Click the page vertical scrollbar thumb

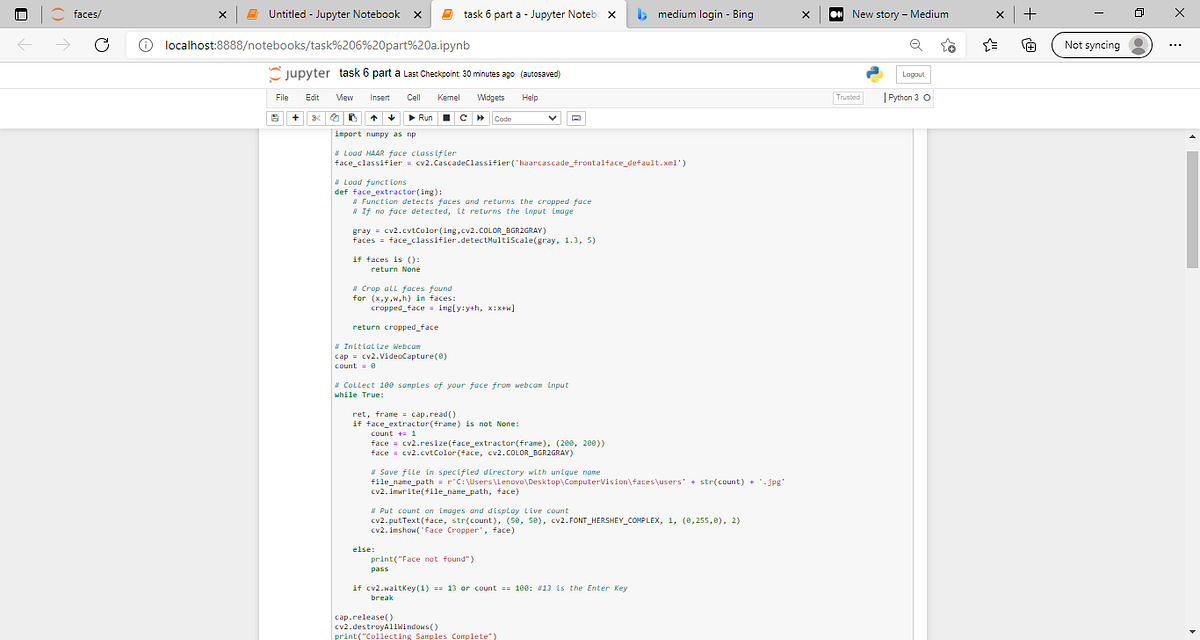pos(1191,209)
